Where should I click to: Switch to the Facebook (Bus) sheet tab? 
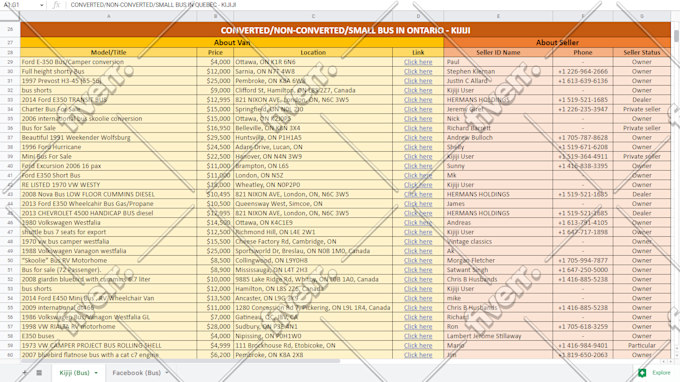[137, 373]
